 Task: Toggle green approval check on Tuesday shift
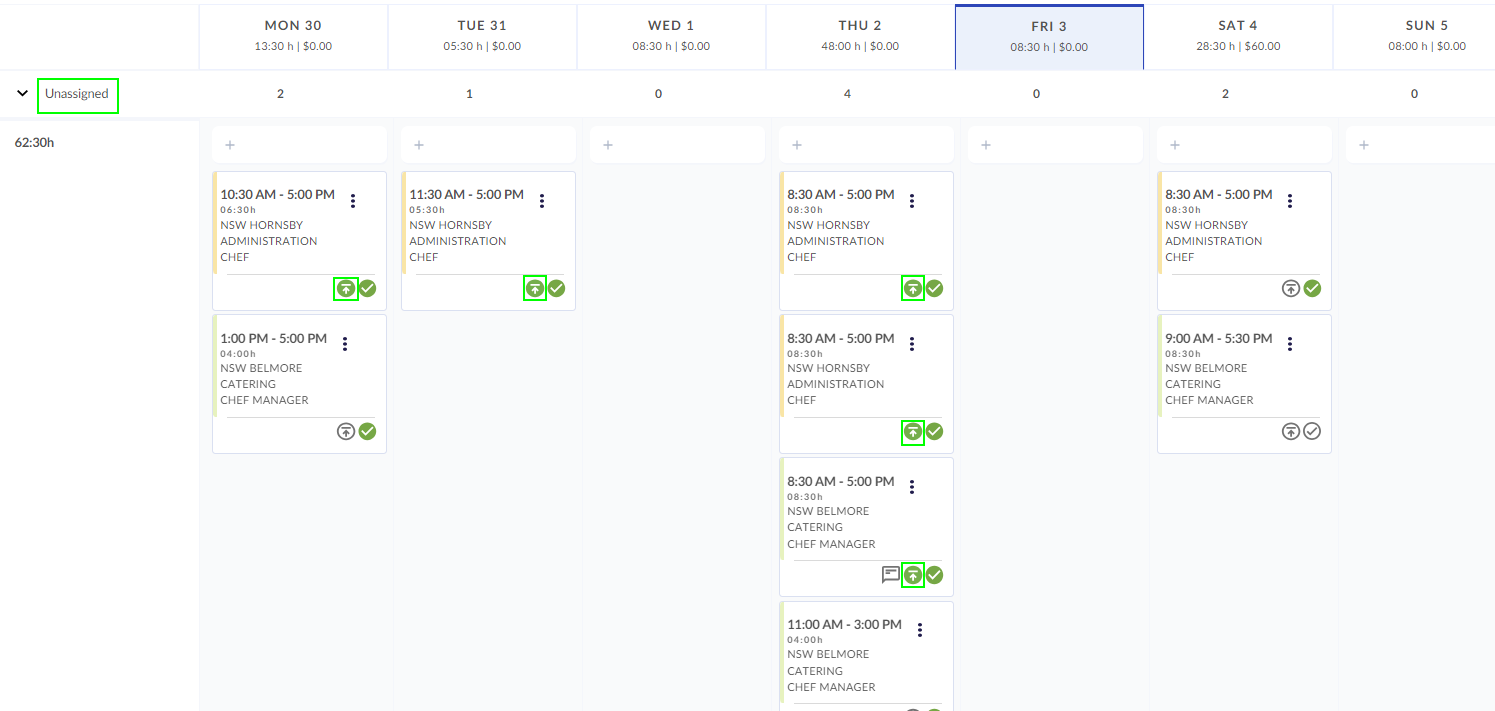click(556, 289)
